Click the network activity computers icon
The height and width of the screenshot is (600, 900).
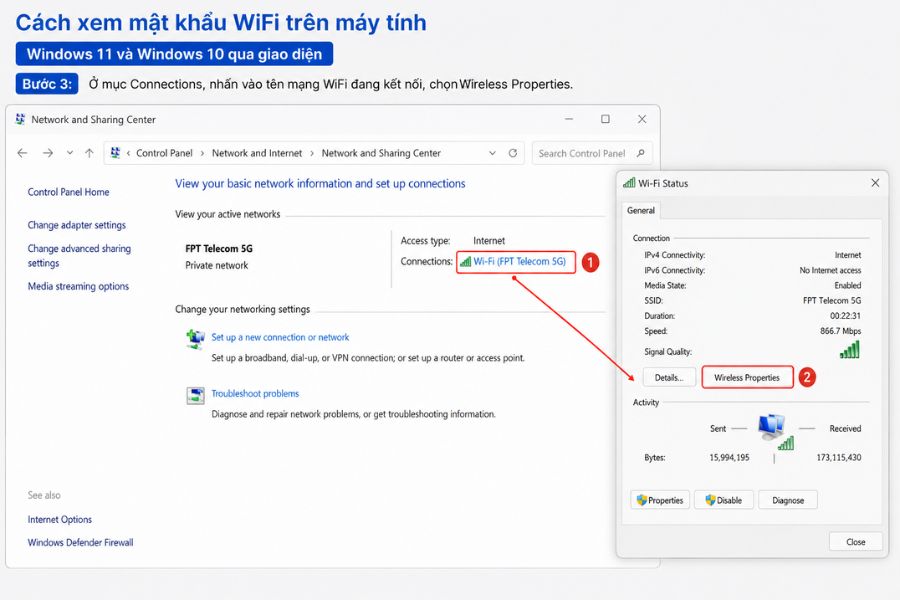(775, 431)
